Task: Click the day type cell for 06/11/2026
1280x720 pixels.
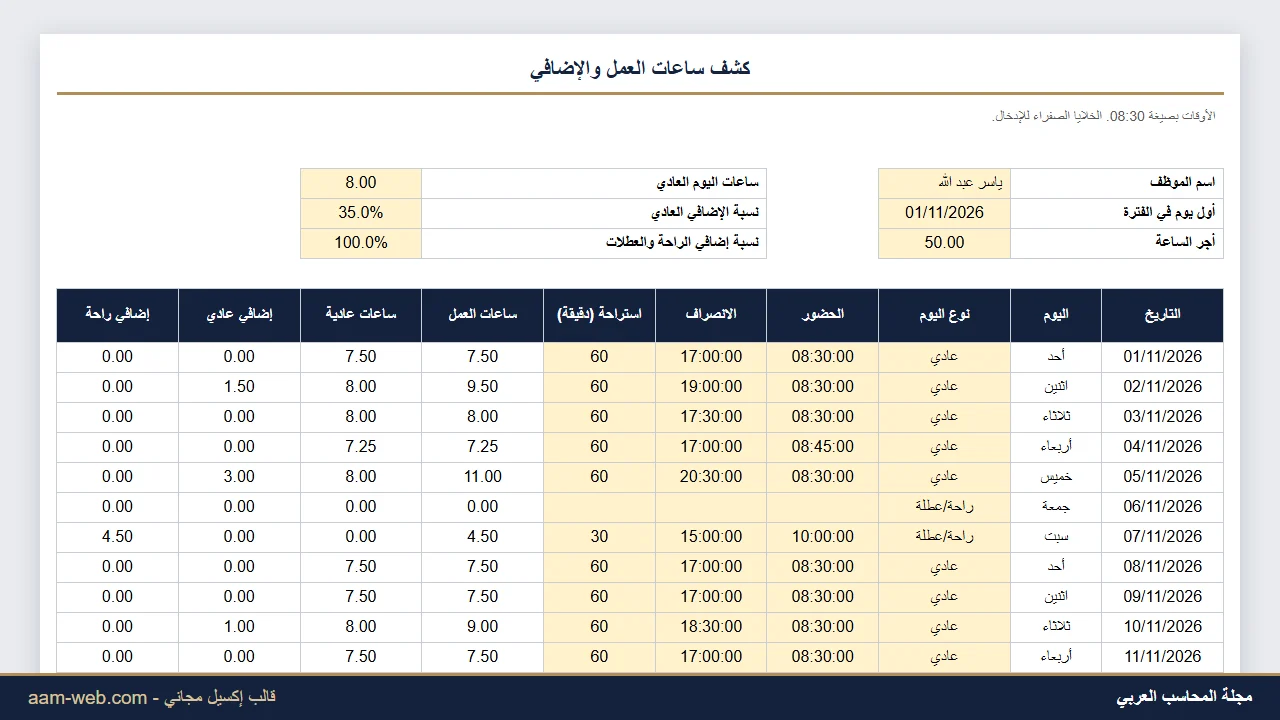Action: [945, 507]
